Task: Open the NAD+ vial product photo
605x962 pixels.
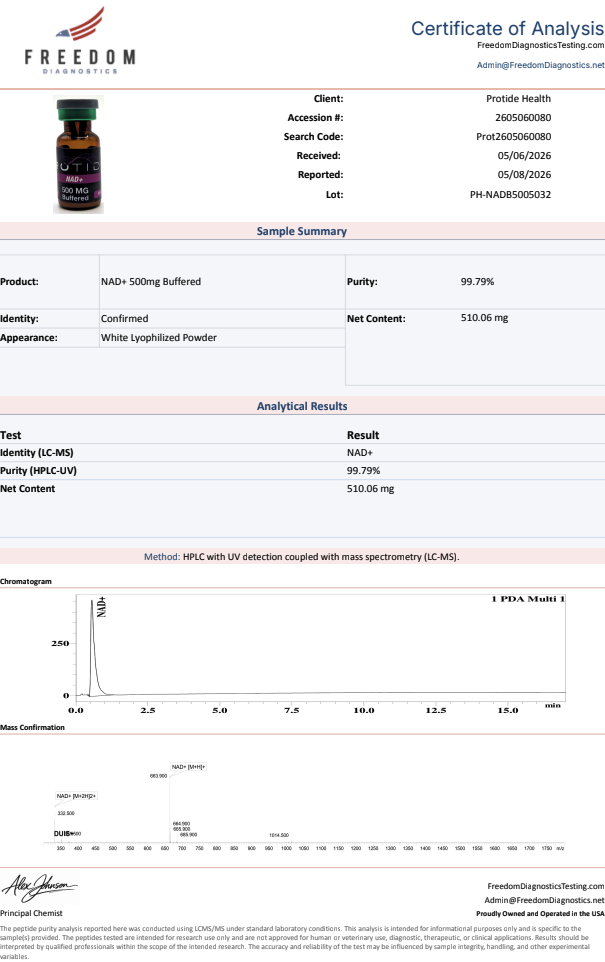Action: pos(78,155)
